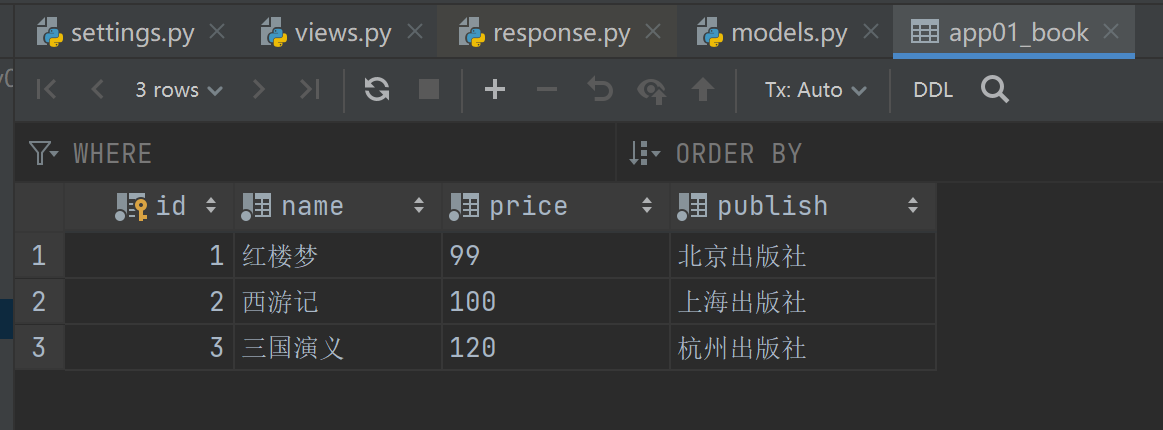1163x430 pixels.
Task: Close the settings.py tab
Action: coord(217,31)
